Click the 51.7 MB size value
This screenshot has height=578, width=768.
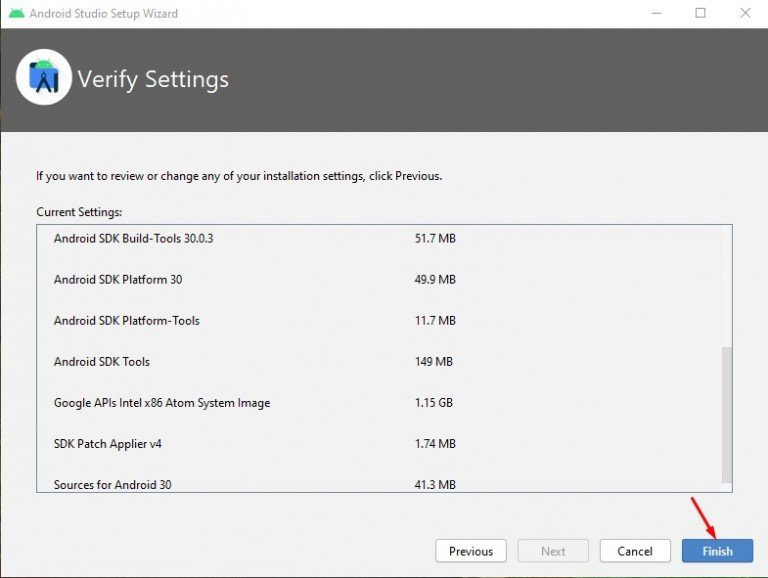pyautogui.click(x=435, y=239)
